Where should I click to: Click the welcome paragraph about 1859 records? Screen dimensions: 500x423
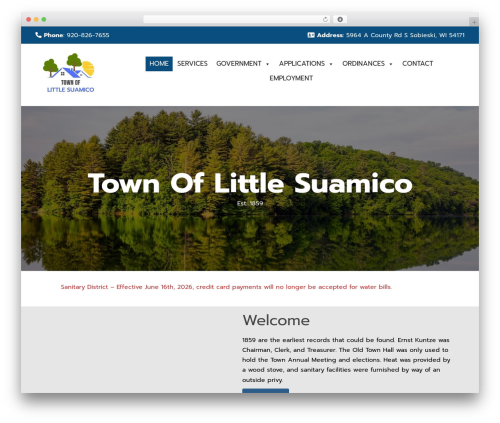346,360
